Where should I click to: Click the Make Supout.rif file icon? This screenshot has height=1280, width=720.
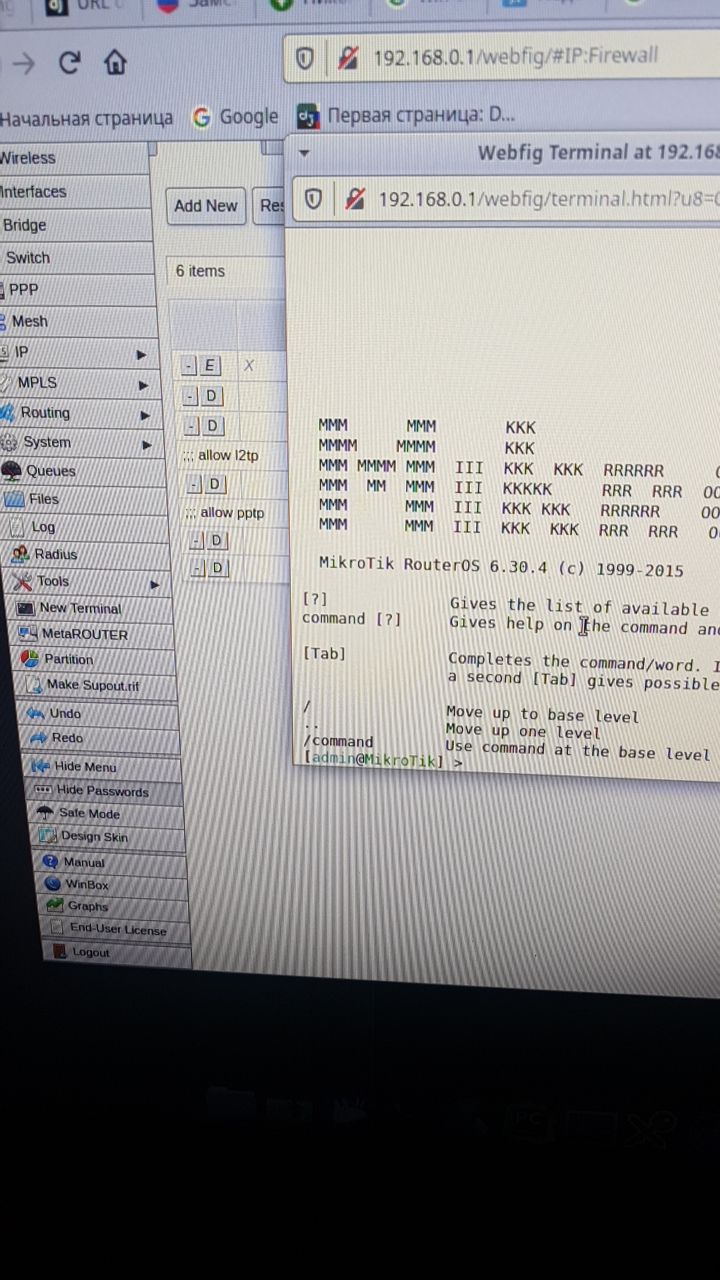[35, 685]
